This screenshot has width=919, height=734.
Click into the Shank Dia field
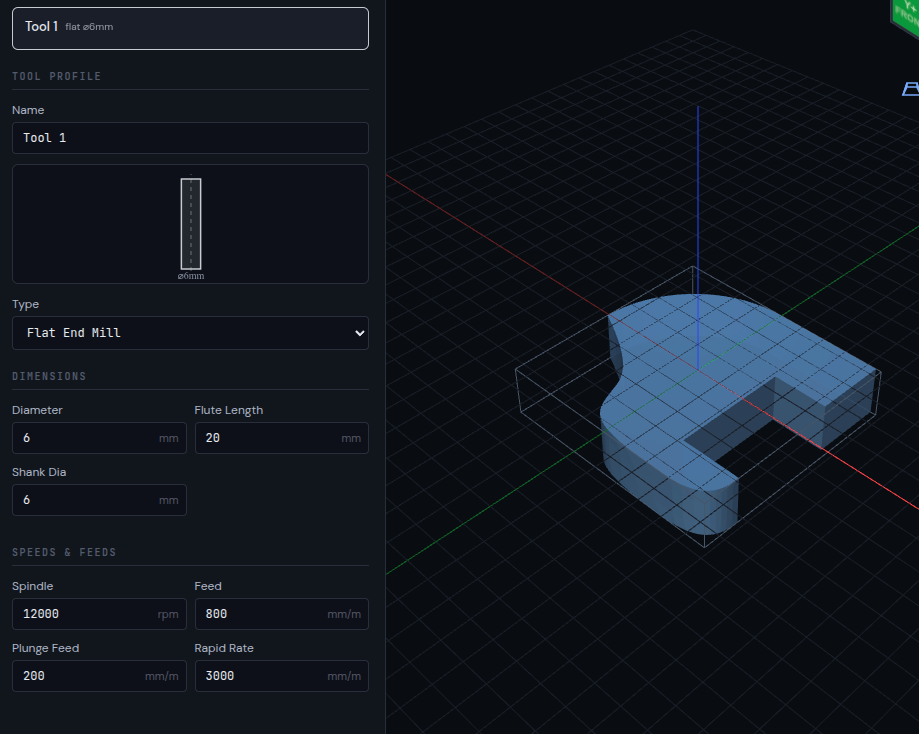pos(85,500)
